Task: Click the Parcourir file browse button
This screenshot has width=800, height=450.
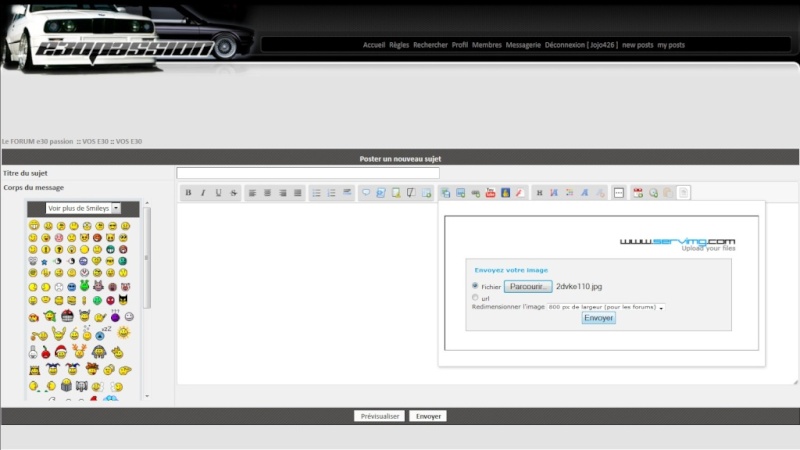Action: tap(528, 286)
